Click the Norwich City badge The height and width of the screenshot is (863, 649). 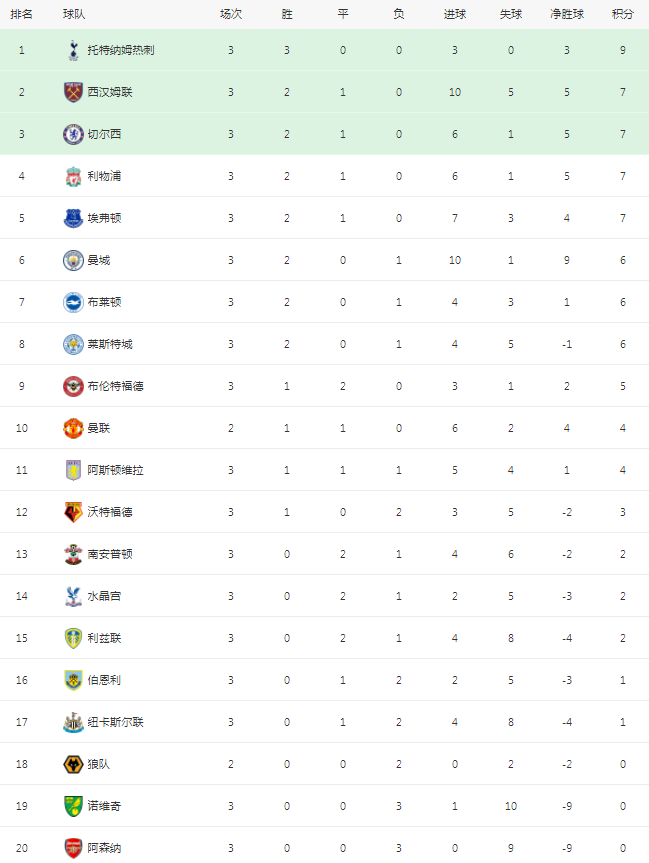point(73,806)
